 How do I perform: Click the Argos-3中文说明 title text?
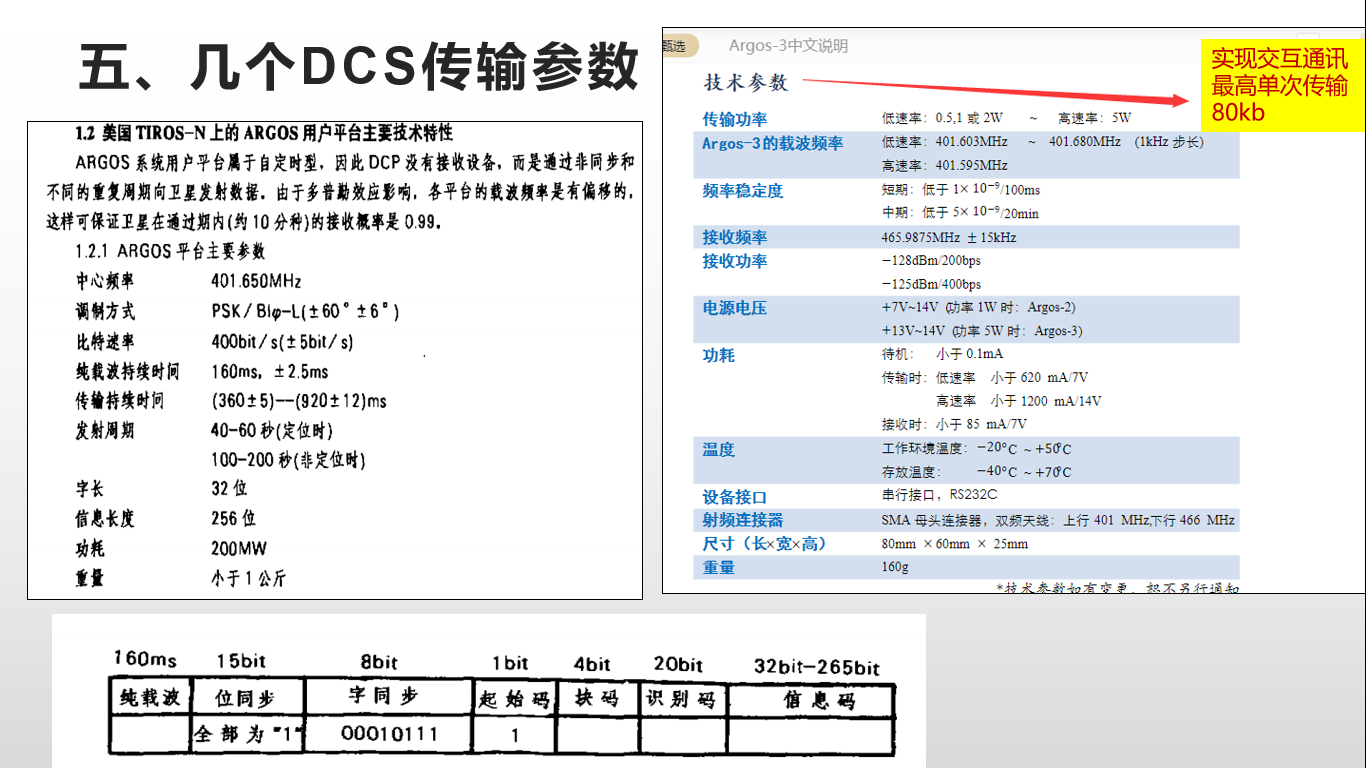786,45
